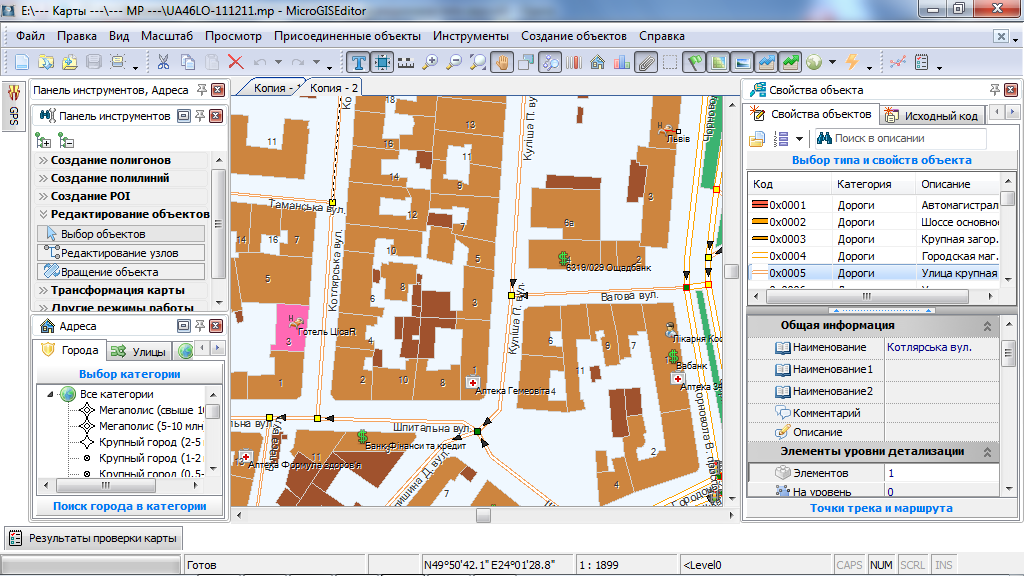Click the scissors Cut icon

164,62
